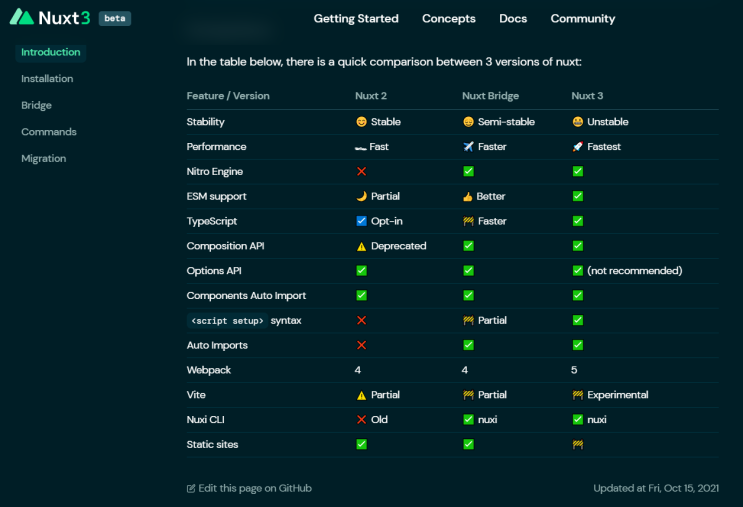743x507 pixels.
Task: Click Edit this page on GitHub
Action: [x=255, y=488]
